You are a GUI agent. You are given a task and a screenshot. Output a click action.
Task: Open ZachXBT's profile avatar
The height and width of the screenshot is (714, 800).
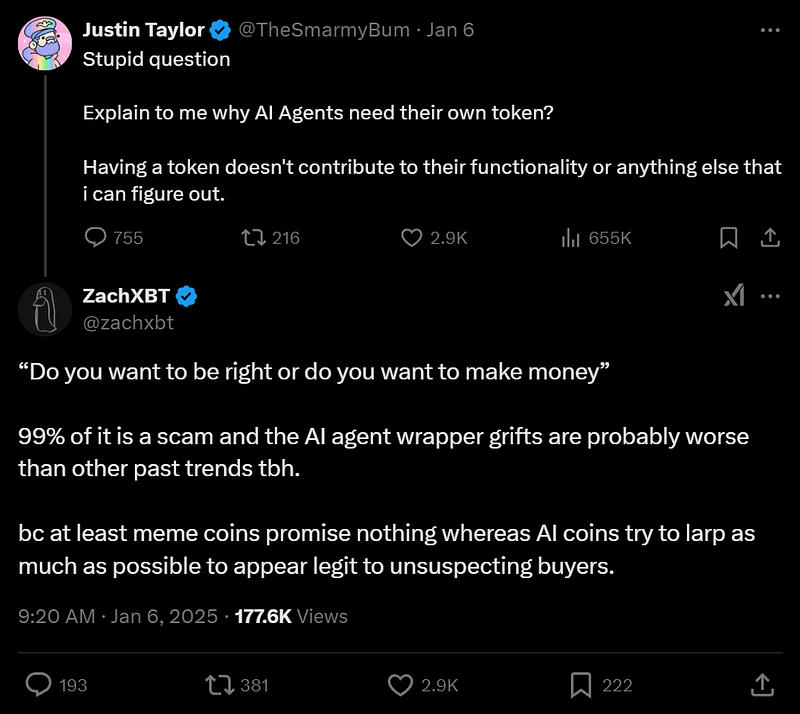point(43,308)
